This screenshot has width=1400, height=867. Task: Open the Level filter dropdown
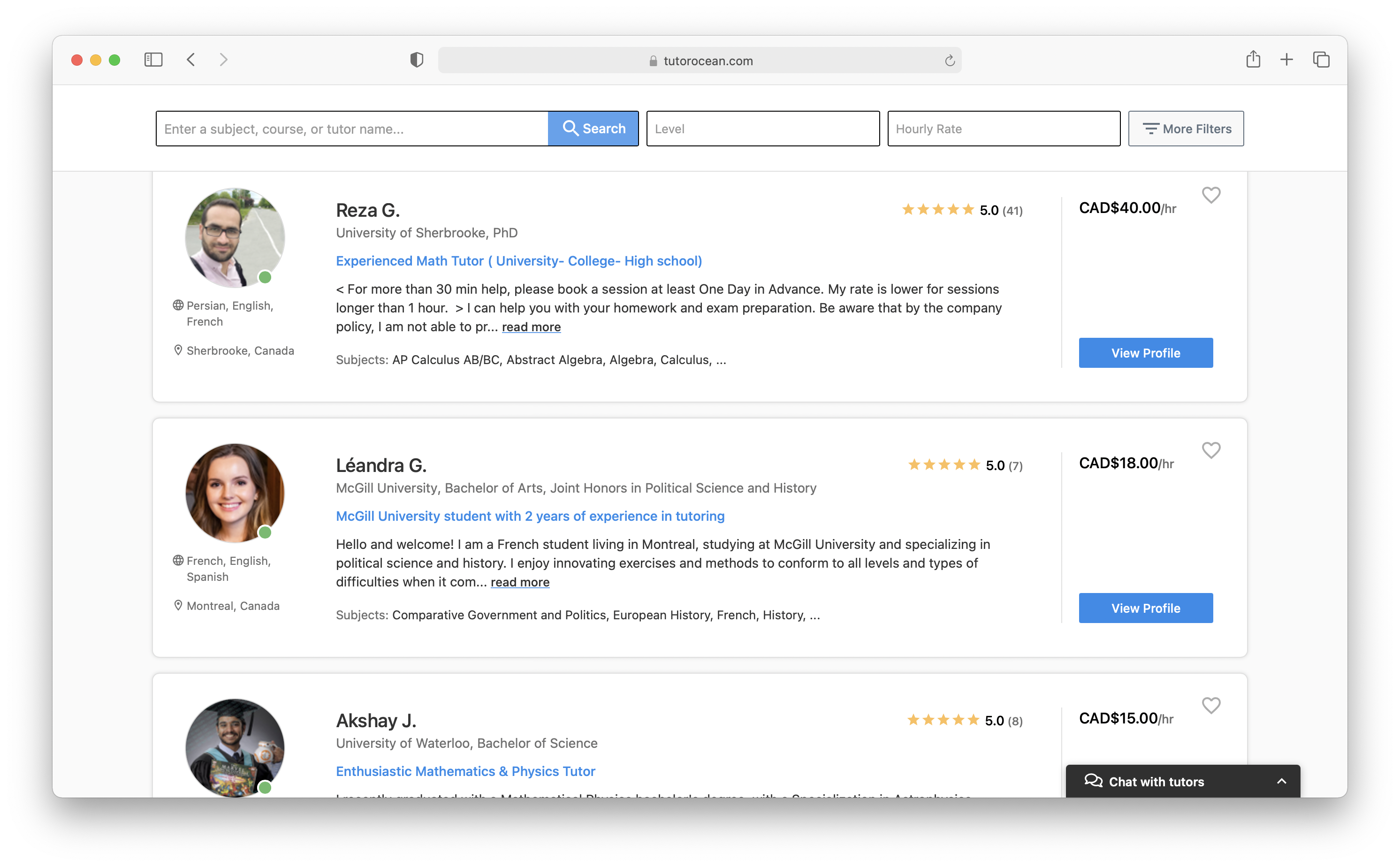pos(762,129)
